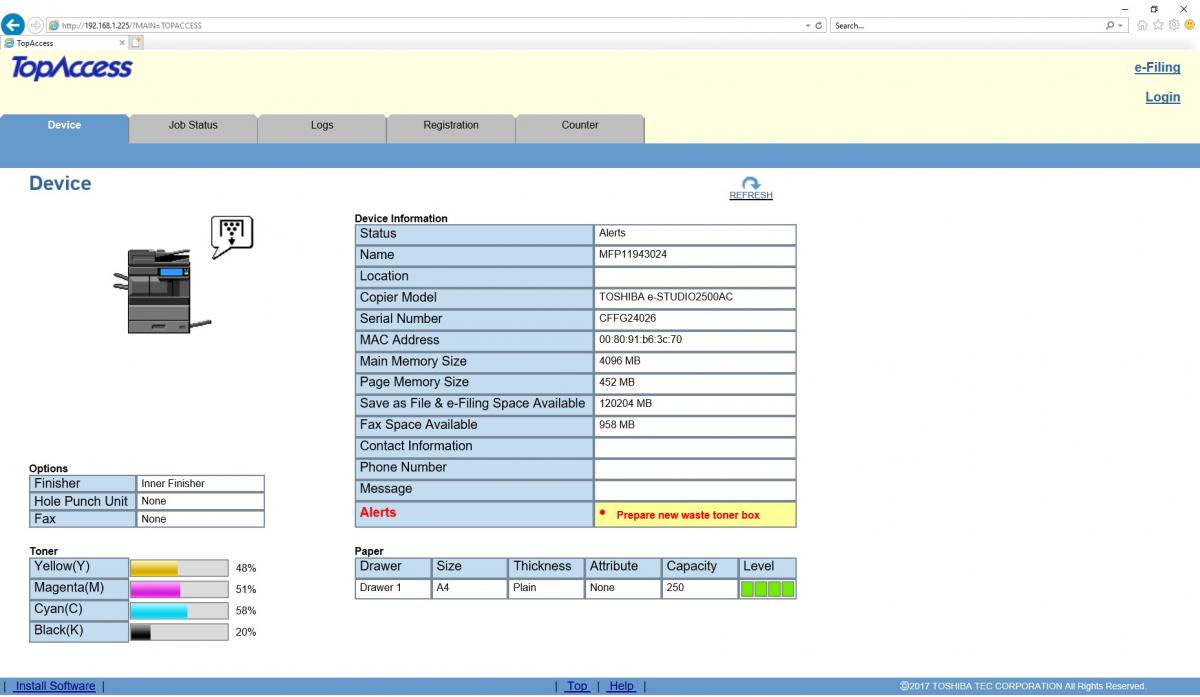Open the e-Filing link
1200x697 pixels.
coord(1157,68)
